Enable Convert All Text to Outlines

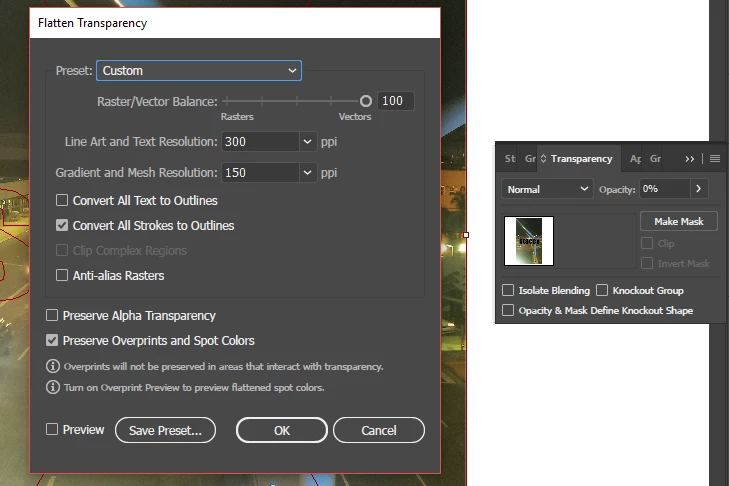62,200
